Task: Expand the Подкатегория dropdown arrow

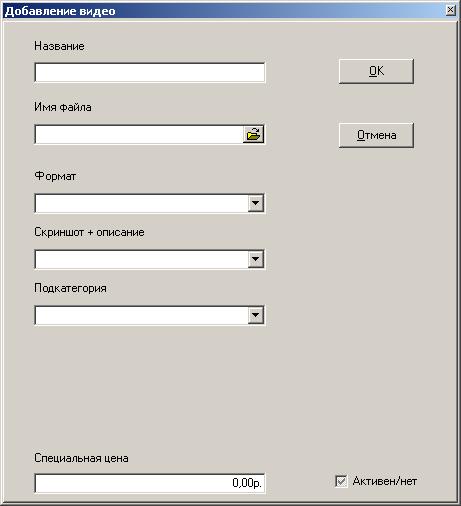Action: tap(256, 315)
